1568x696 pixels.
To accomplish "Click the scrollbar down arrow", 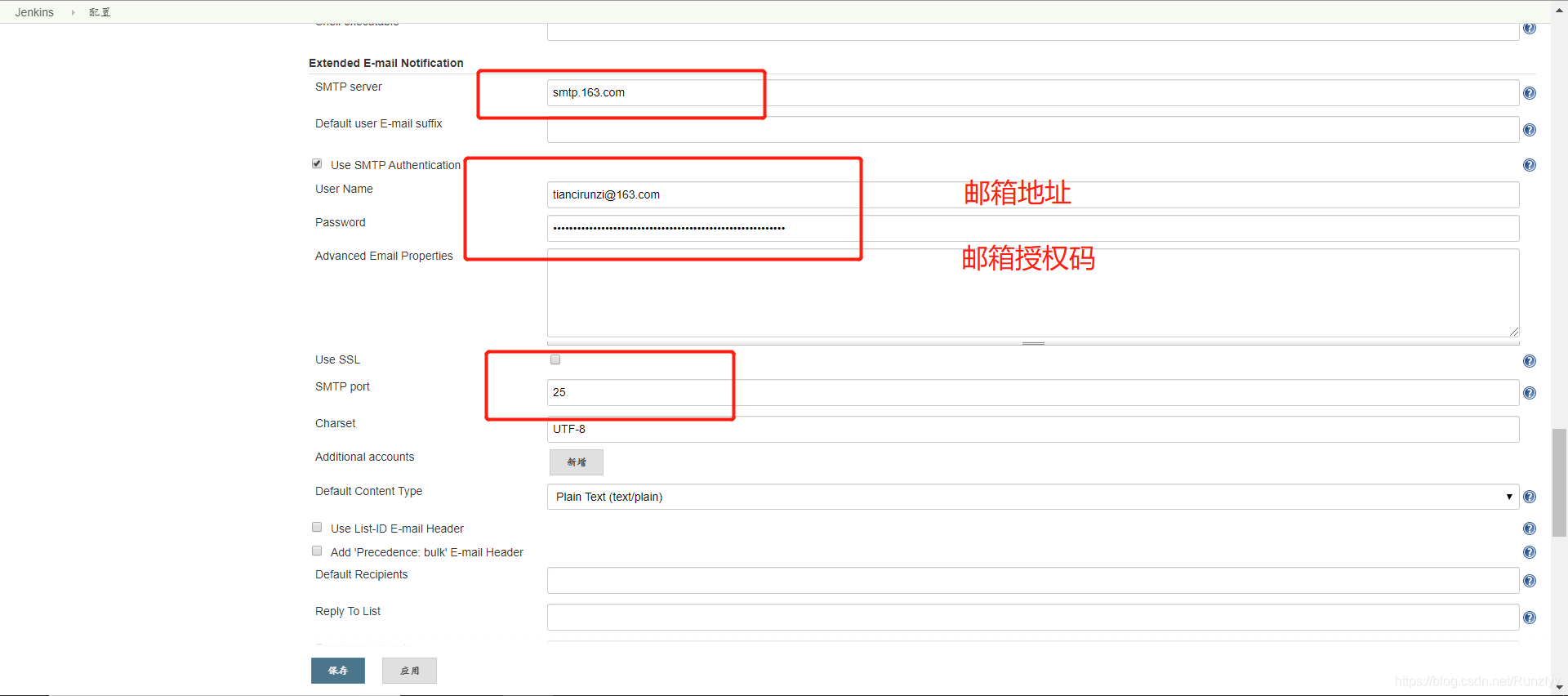I will pos(1559,687).
